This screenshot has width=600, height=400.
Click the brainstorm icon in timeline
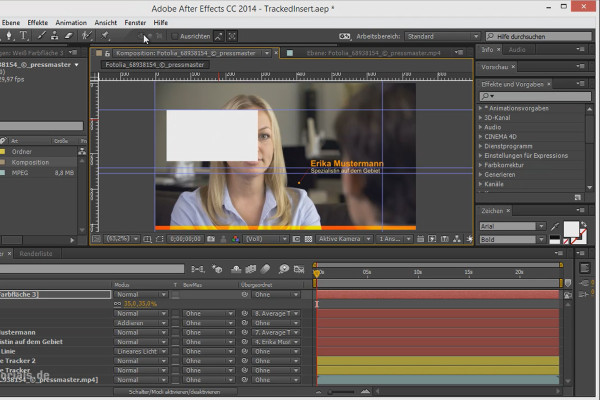(x=284, y=269)
